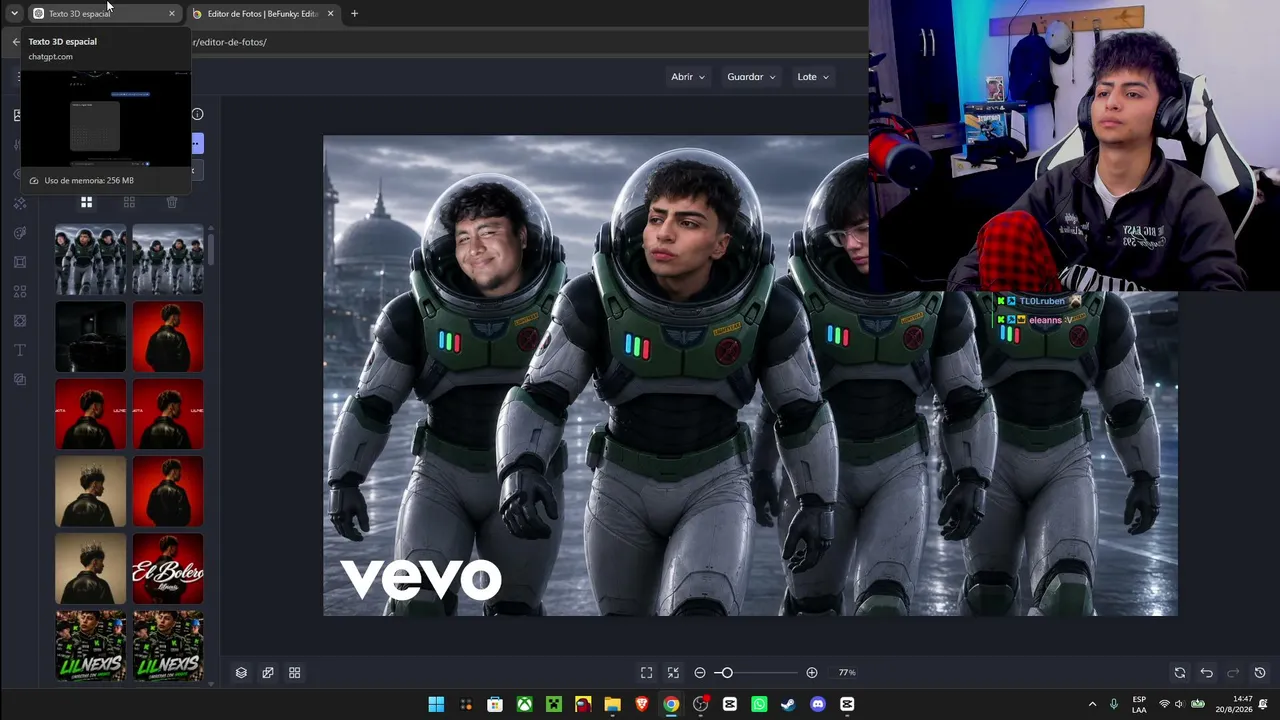
Task: Select the El Bolero thumbnail
Action: (168, 569)
